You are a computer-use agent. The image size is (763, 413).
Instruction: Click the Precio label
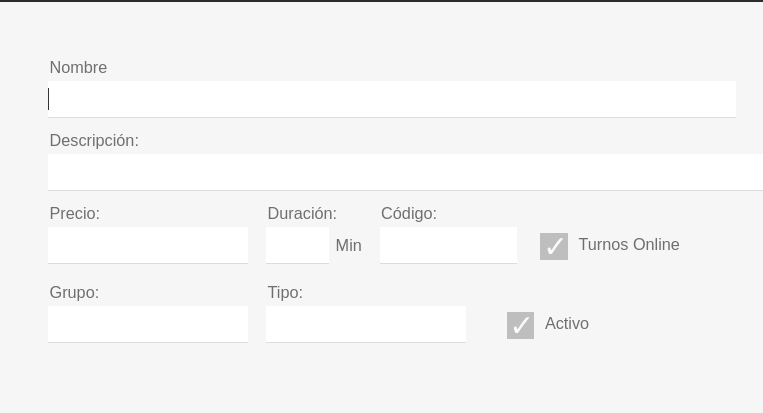coord(75,214)
